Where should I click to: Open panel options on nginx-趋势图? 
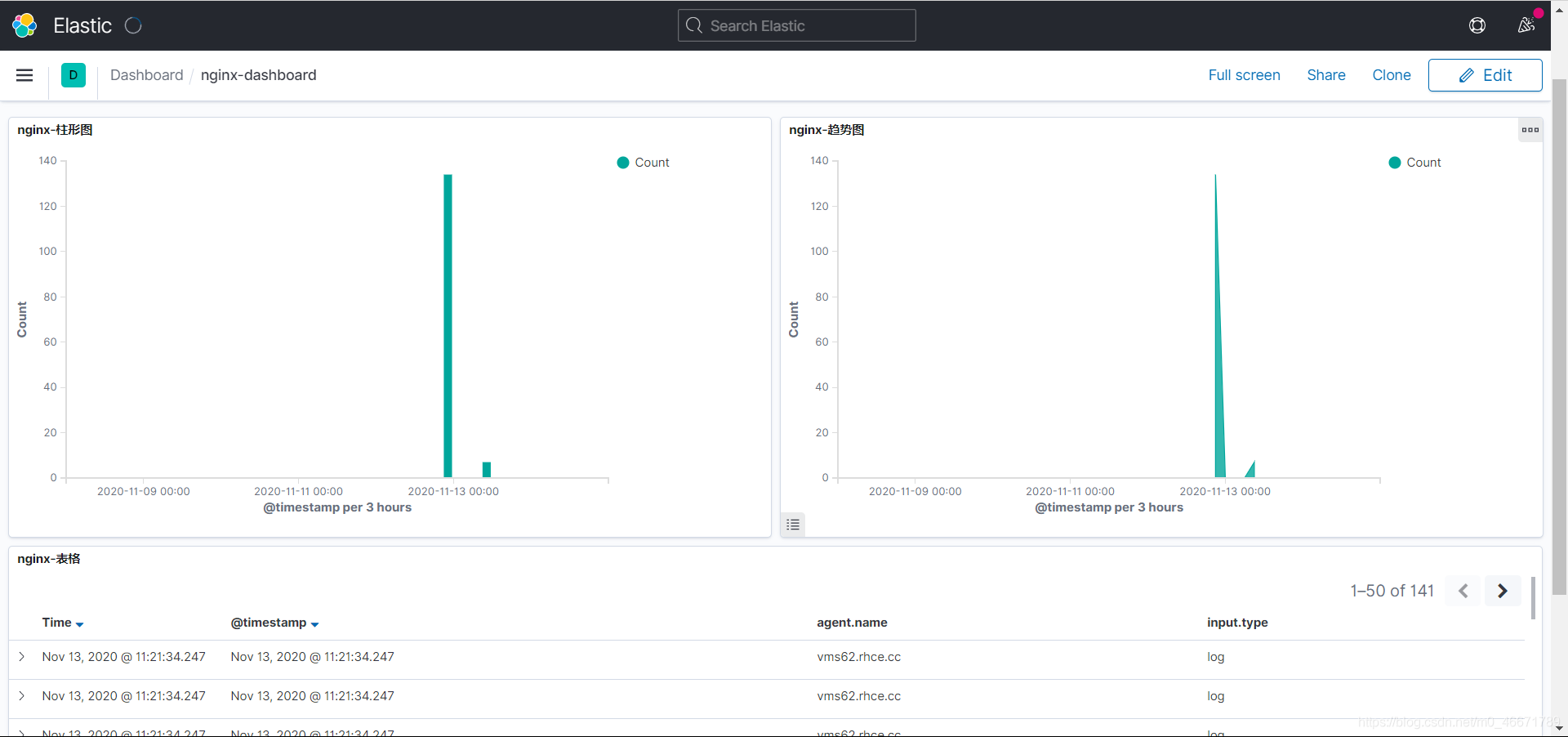point(1530,130)
